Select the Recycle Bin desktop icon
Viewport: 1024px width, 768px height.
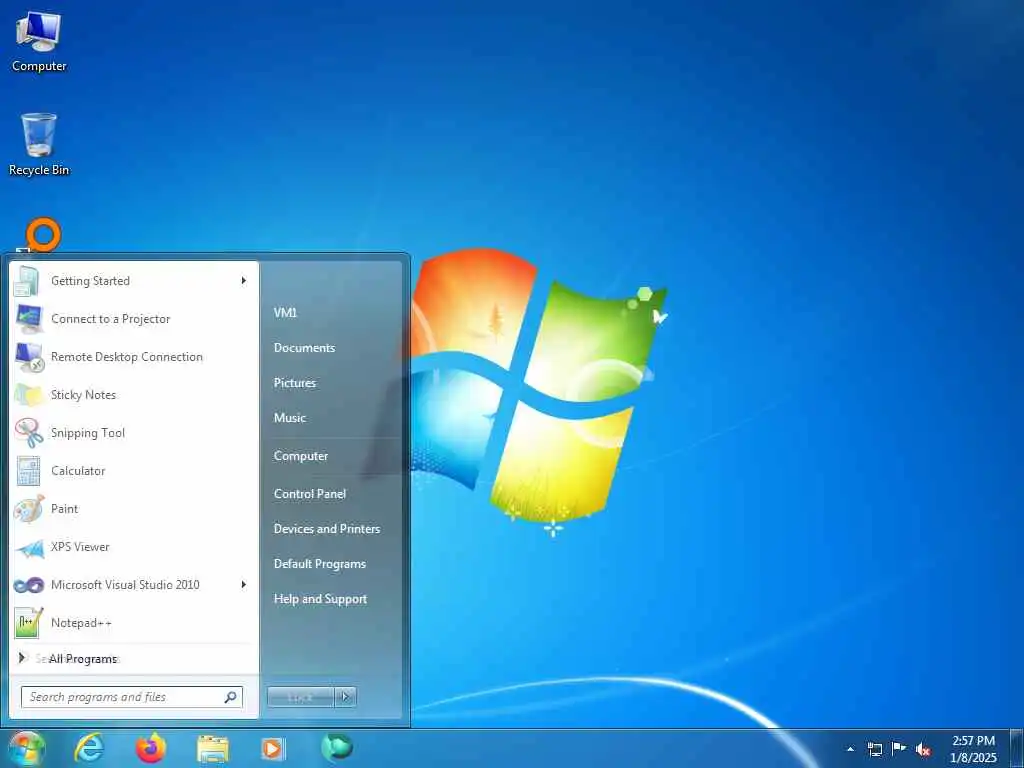(x=39, y=144)
